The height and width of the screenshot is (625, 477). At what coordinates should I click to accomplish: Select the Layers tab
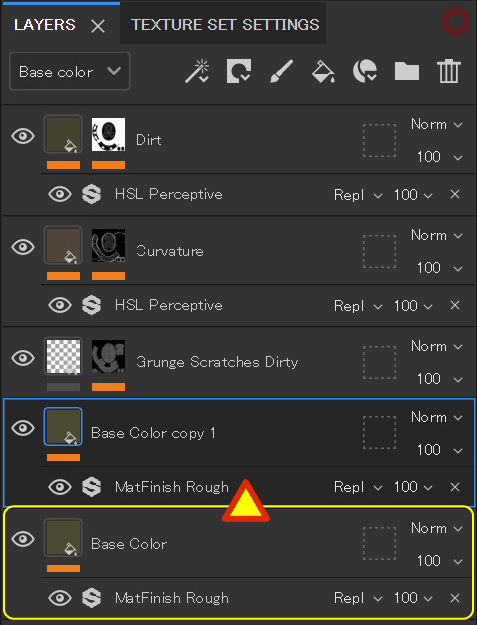pyautogui.click(x=45, y=25)
